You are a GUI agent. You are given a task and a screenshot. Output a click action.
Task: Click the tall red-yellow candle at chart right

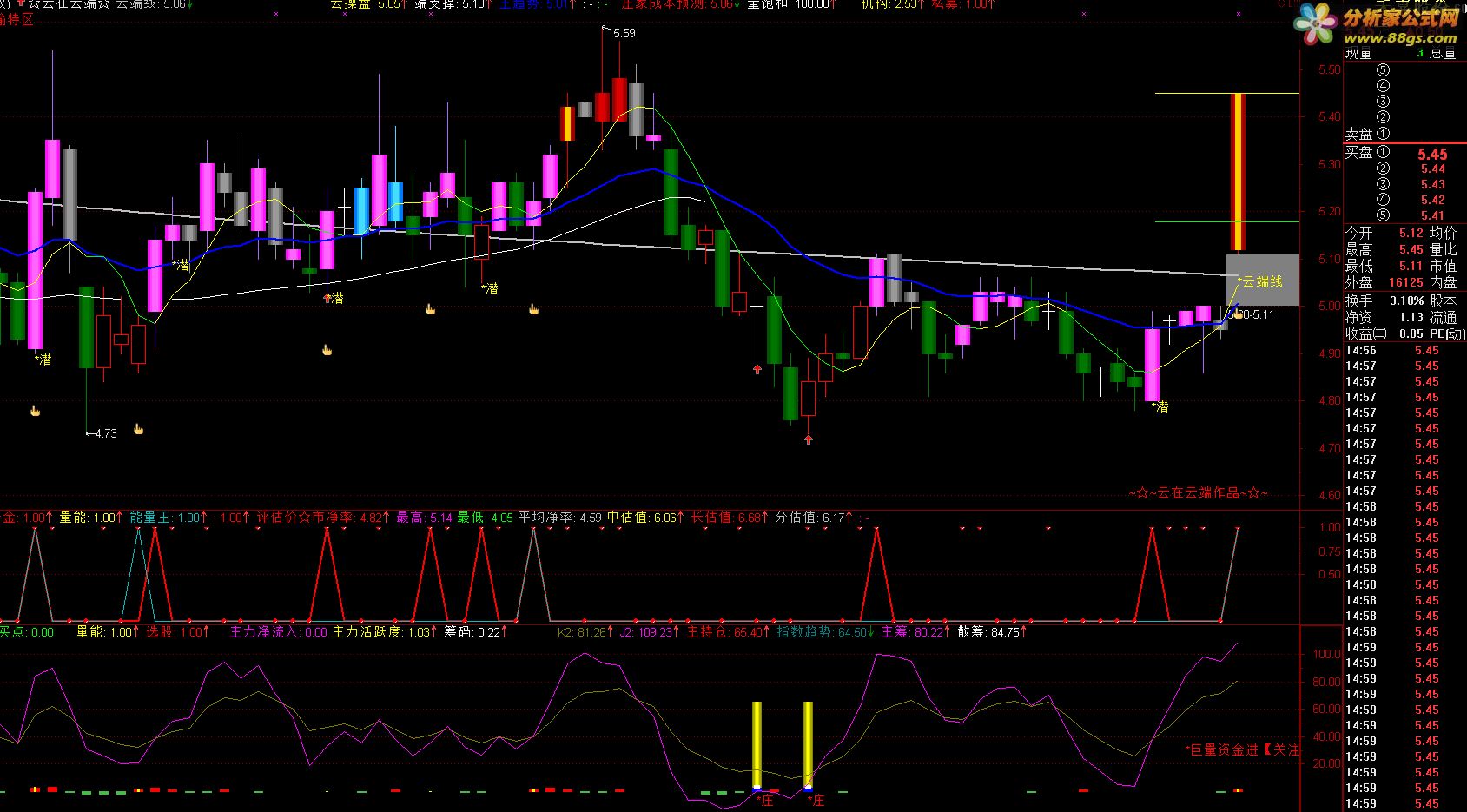tap(1238, 172)
